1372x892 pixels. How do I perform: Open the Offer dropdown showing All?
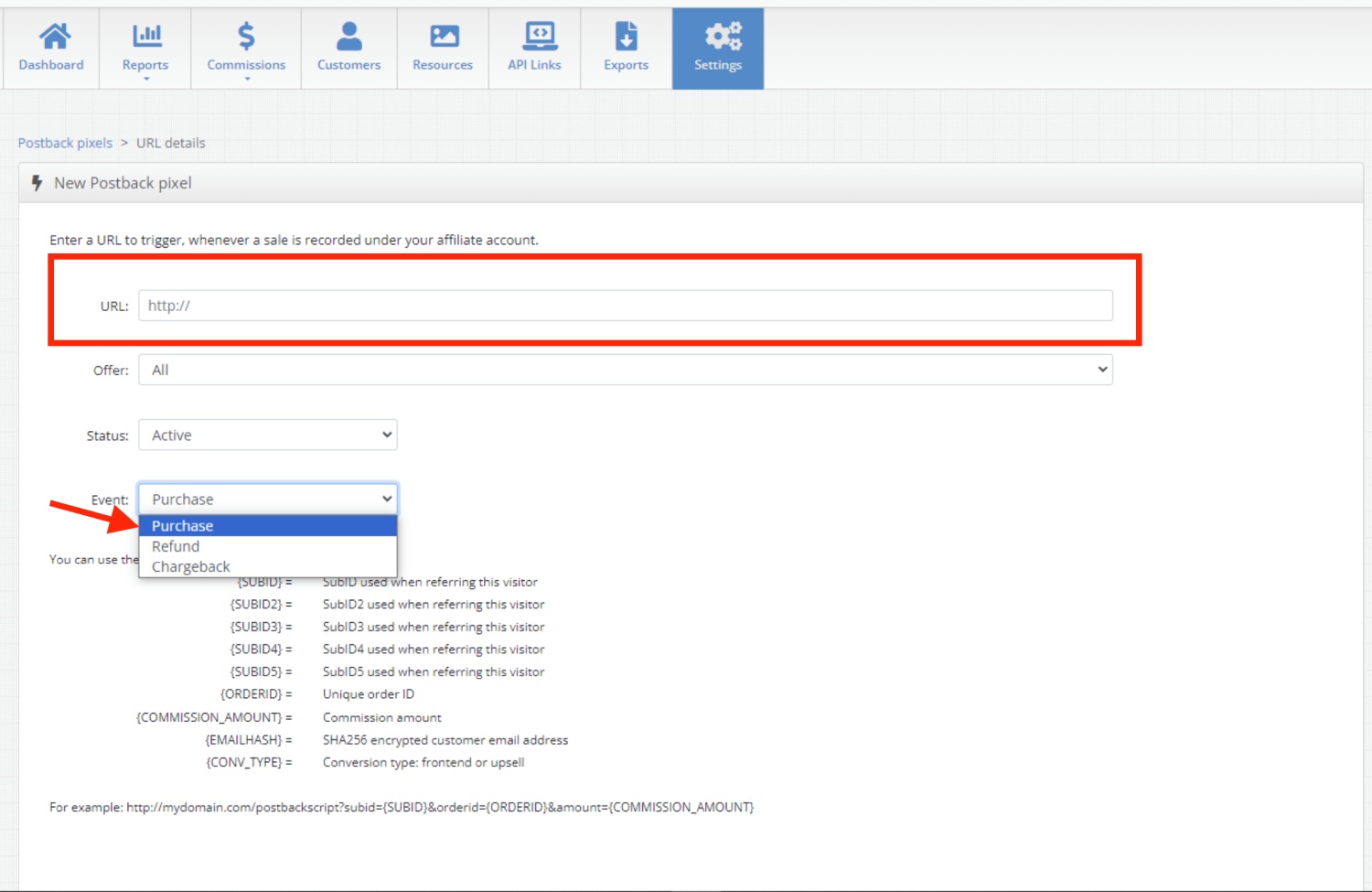pos(626,370)
